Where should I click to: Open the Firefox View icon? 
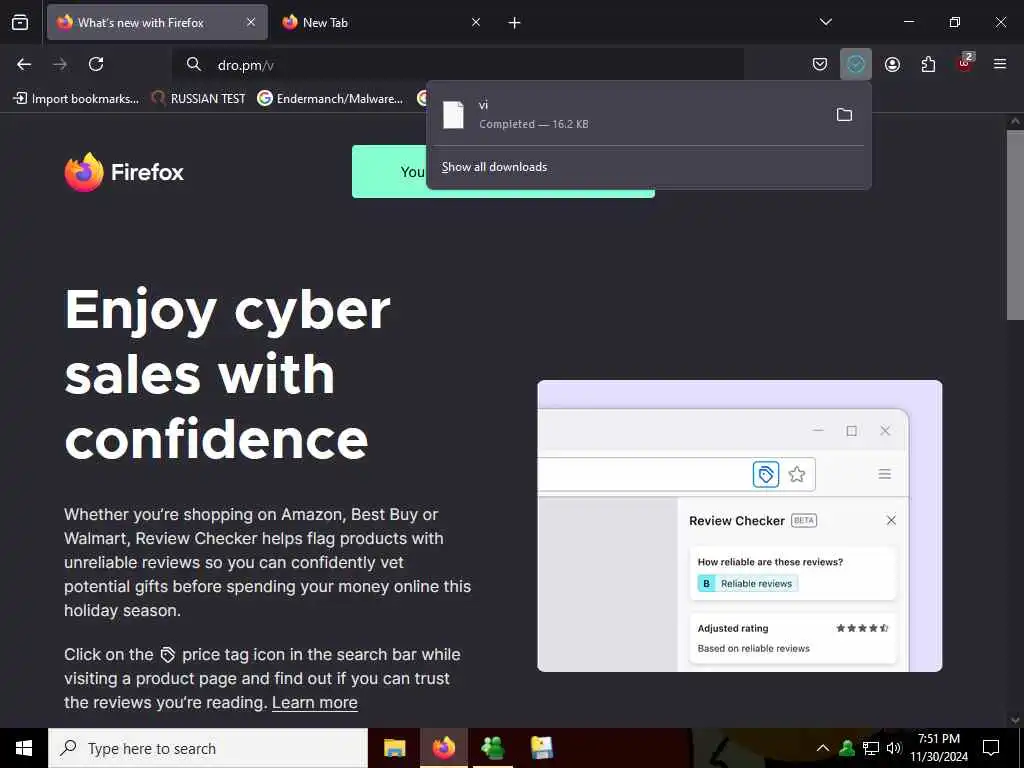click(x=20, y=22)
